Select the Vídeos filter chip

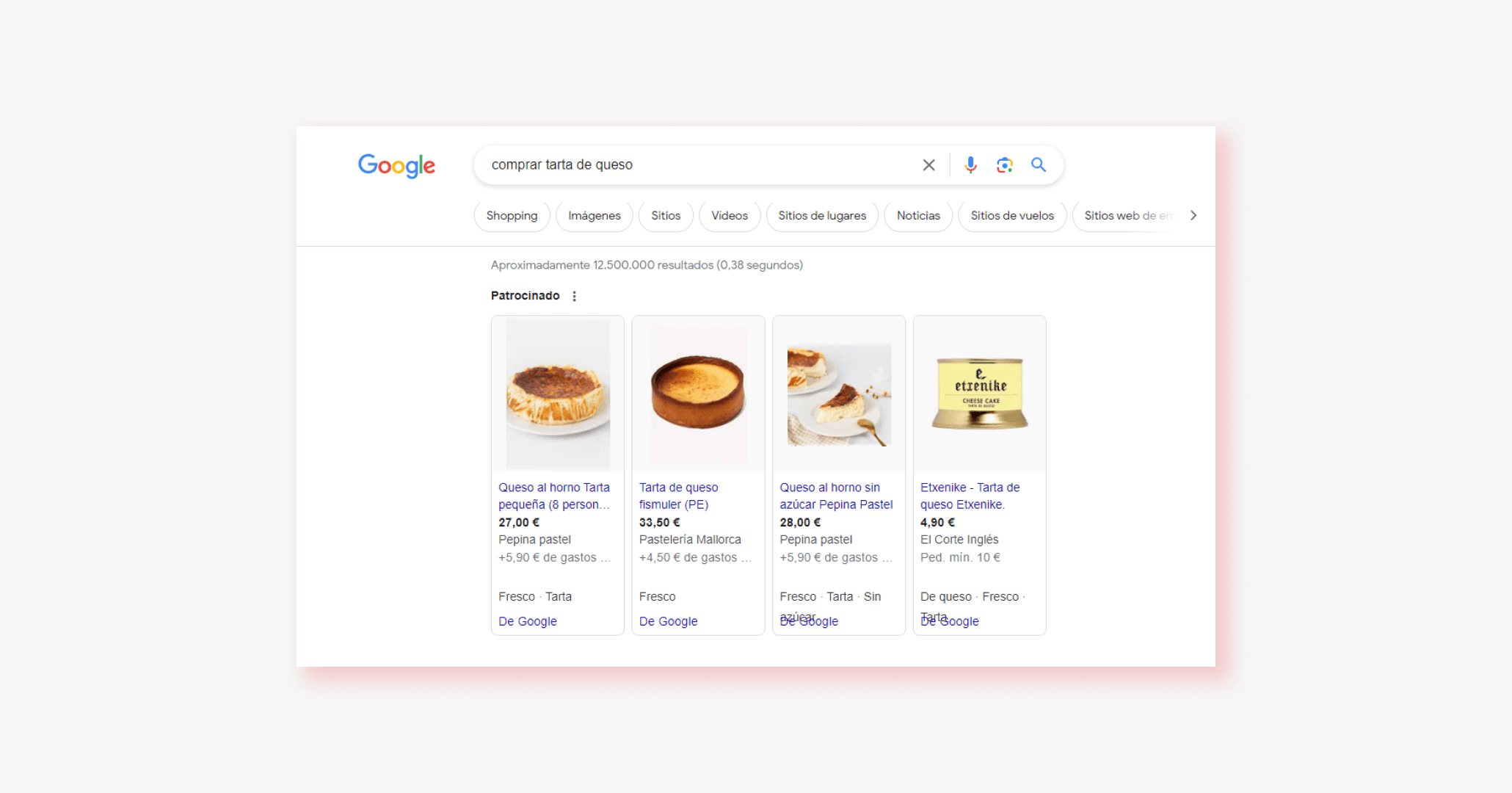pos(730,216)
